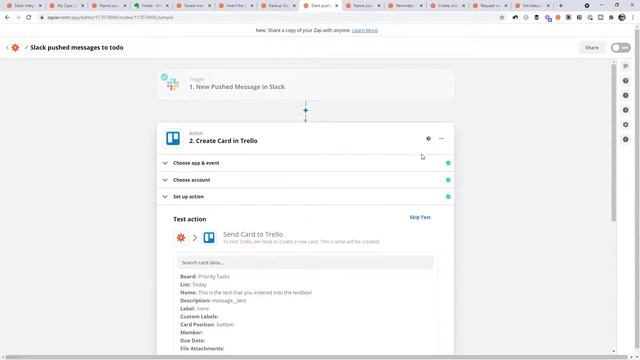Click the Trello icon beside Send Card to Trello

tap(209, 238)
